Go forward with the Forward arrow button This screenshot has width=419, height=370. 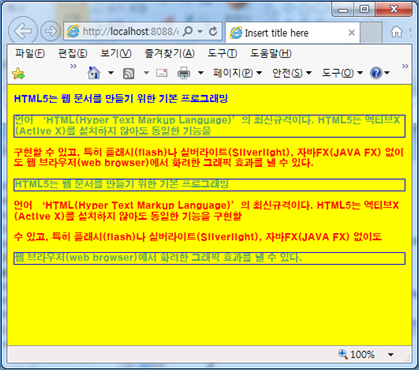point(51,31)
